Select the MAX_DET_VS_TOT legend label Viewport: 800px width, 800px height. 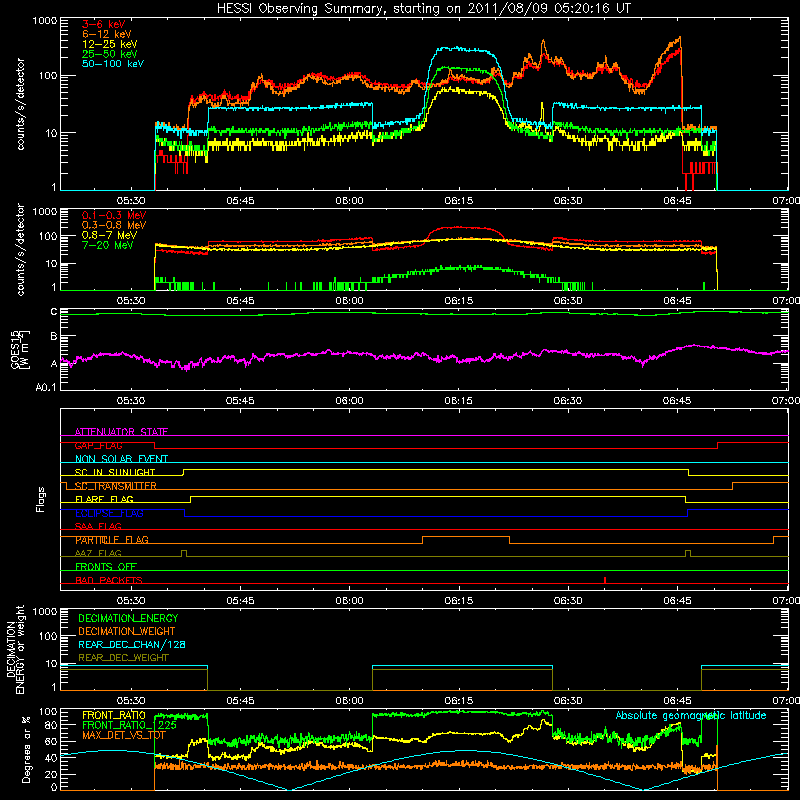coord(124,735)
